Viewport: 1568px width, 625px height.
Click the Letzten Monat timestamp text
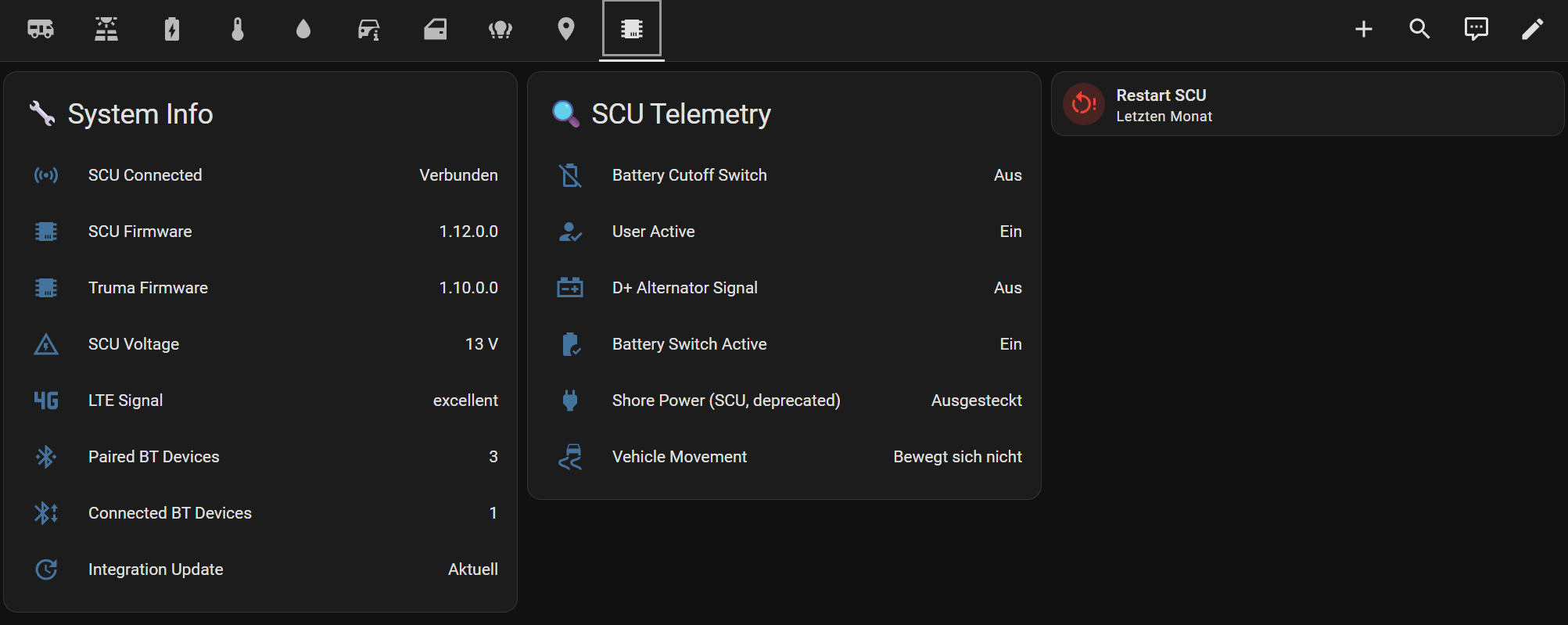(x=1164, y=117)
